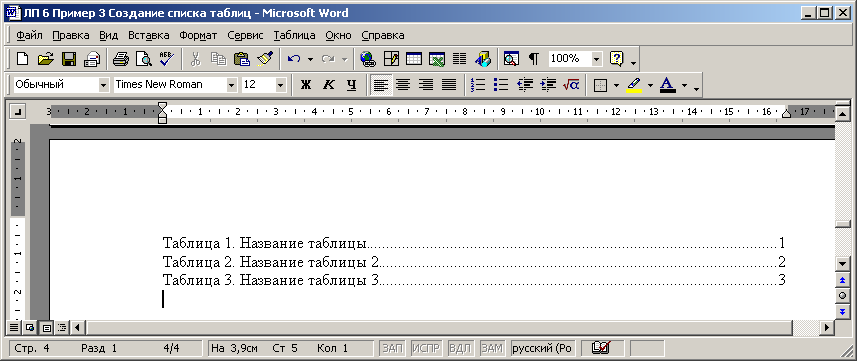This screenshot has width=857, height=361.
Task: Expand highlight color options arrow
Action: (x=650, y=85)
